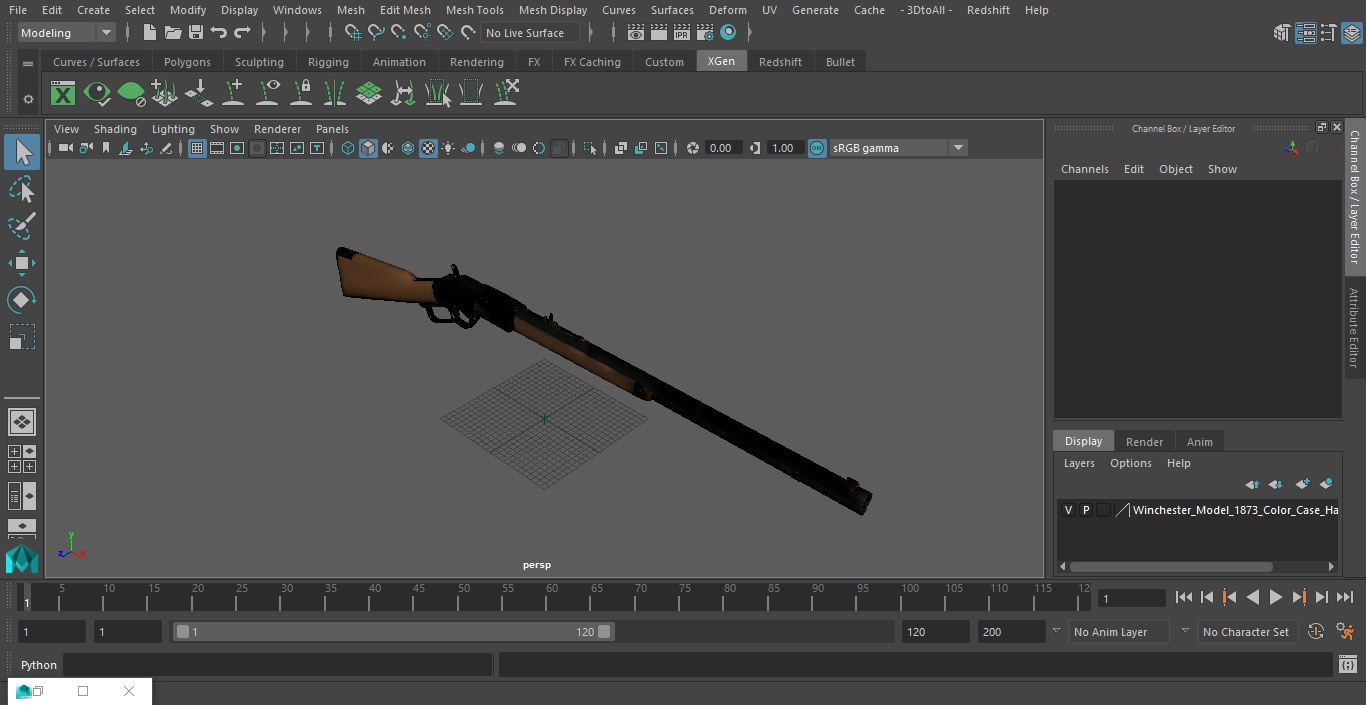Click play forwards button

click(x=1276, y=597)
